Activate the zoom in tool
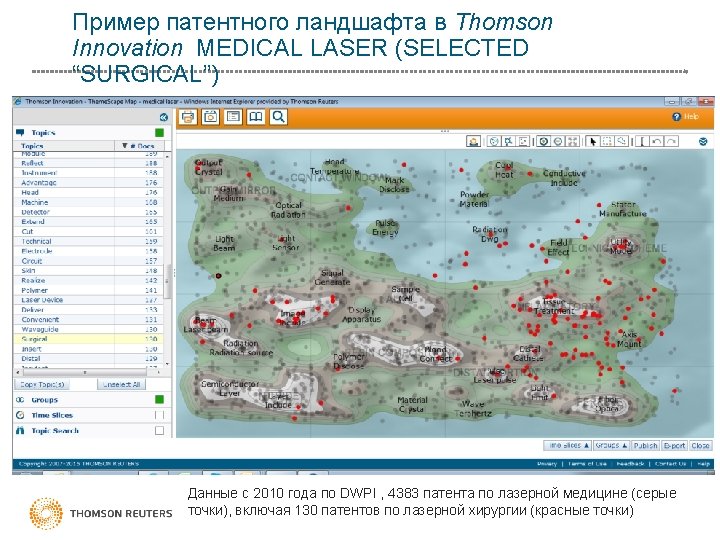Viewport: 720px width, 540px height. pos(544,141)
